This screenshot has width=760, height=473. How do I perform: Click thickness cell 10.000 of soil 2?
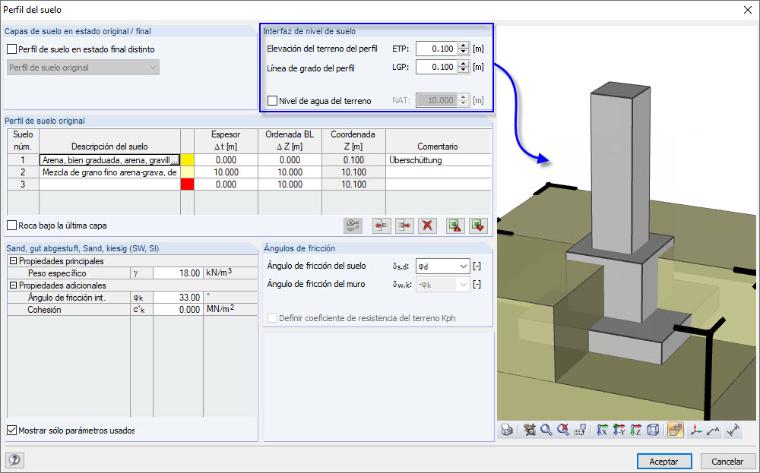226,172
